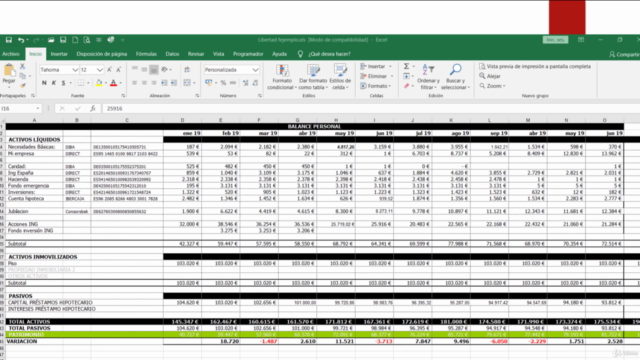Switch to the Programador tab
640x360 pixels.
point(248,54)
